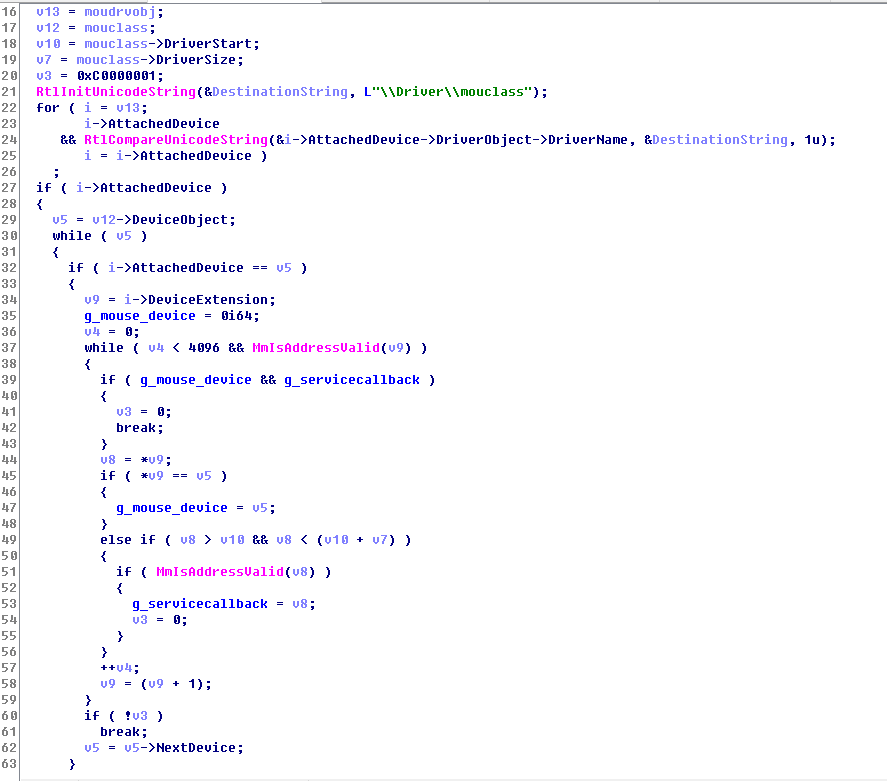The image size is (887, 781).
Task: Click the 0xC0000001 status constant
Action: click(116, 76)
